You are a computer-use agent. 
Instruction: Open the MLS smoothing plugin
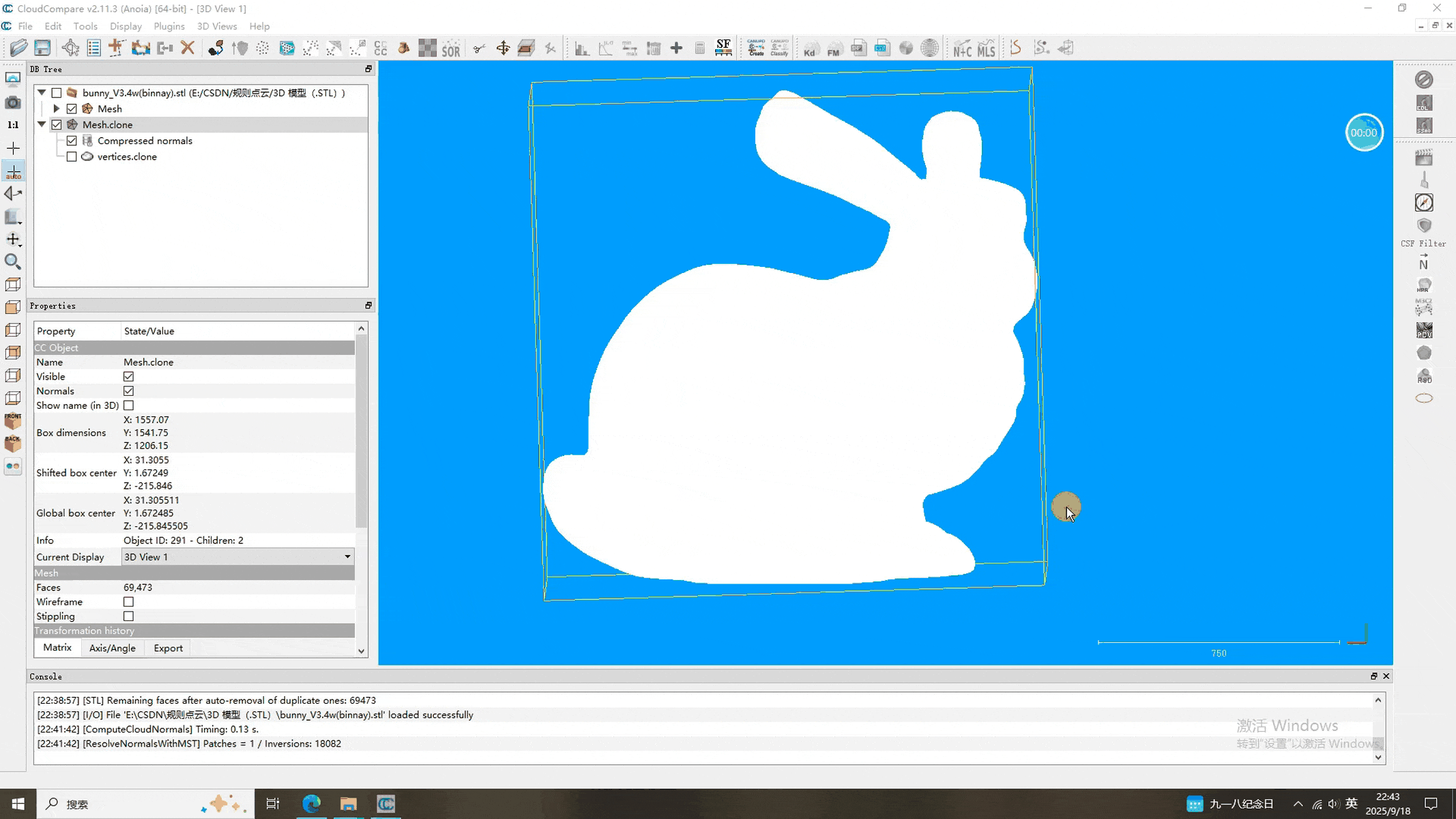pyautogui.click(x=986, y=48)
